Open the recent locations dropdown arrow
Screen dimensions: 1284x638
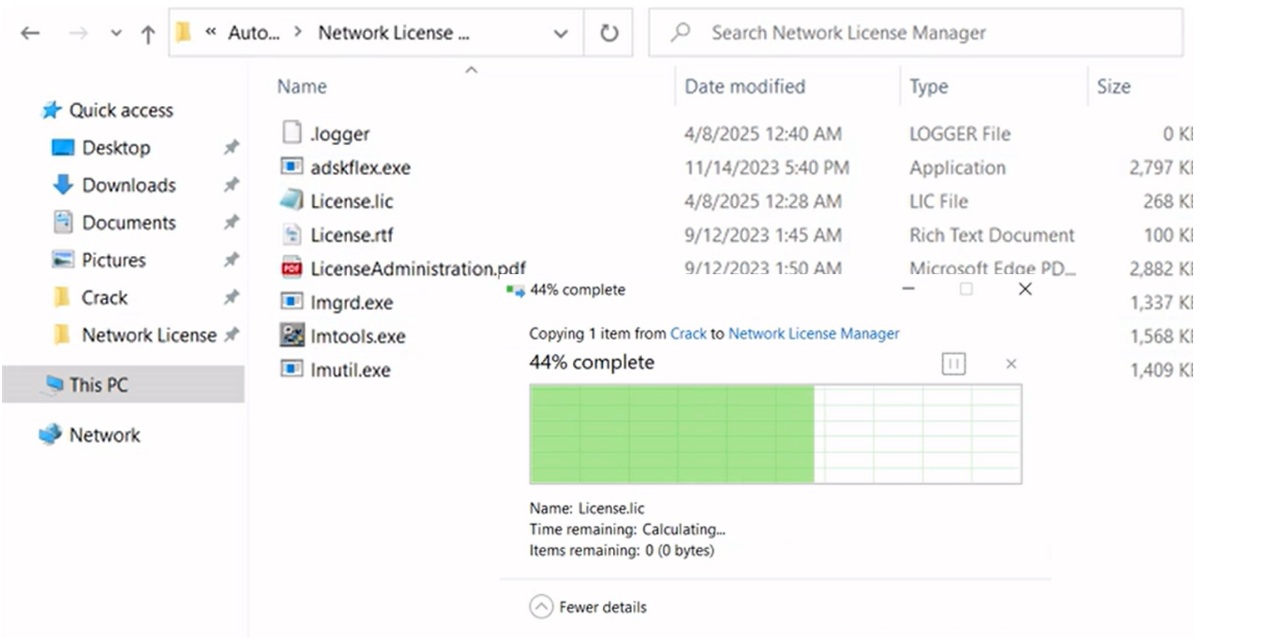(116, 34)
